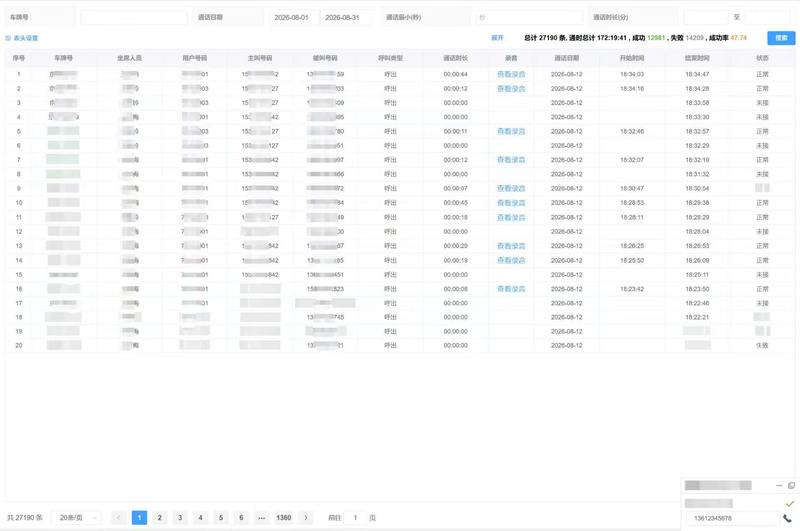Select end time cell 18:25:11
The width and height of the screenshot is (800, 531).
coord(697,275)
